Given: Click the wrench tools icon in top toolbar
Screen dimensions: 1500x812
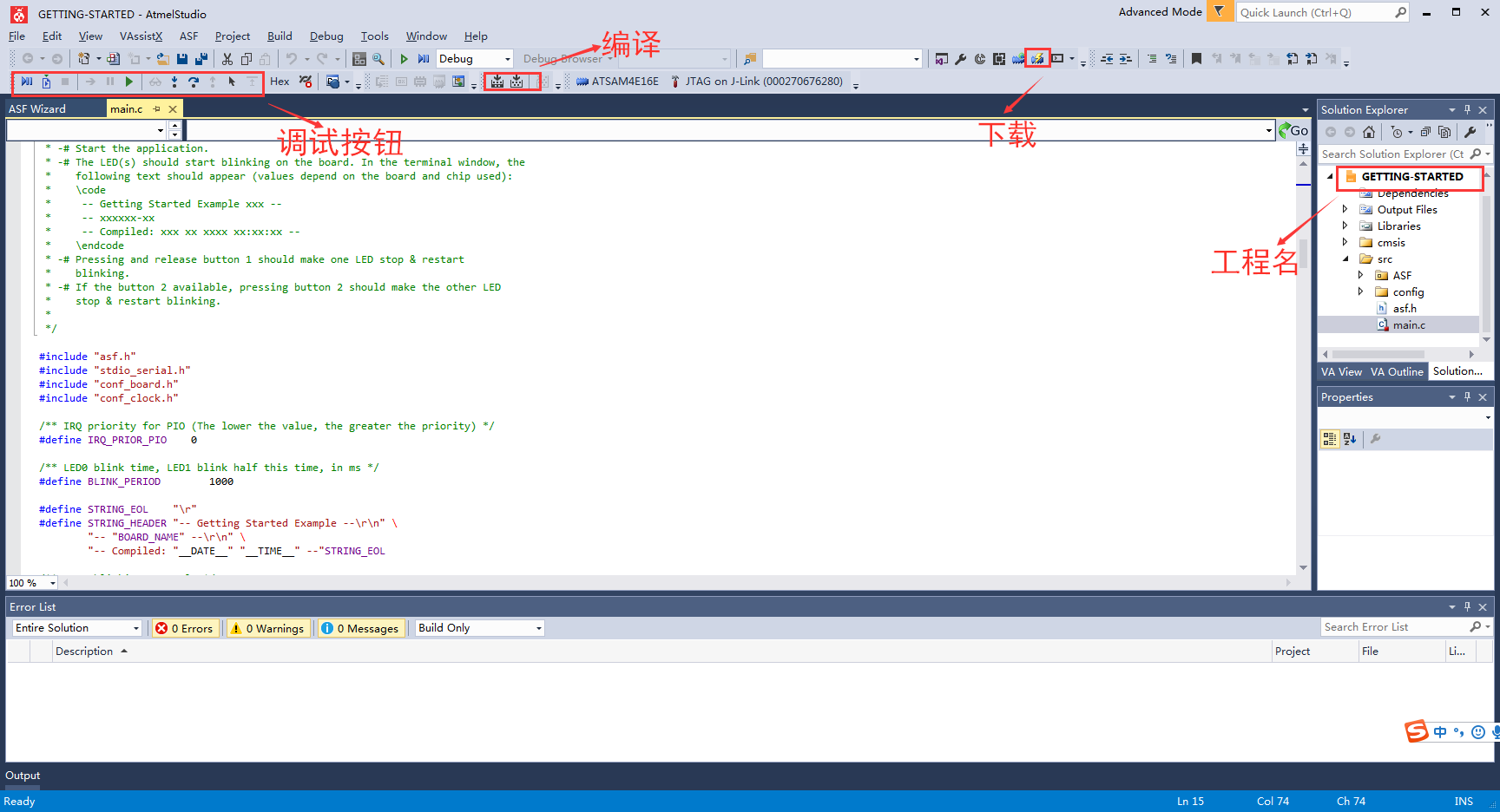Looking at the screenshot, I should tap(961, 59).
